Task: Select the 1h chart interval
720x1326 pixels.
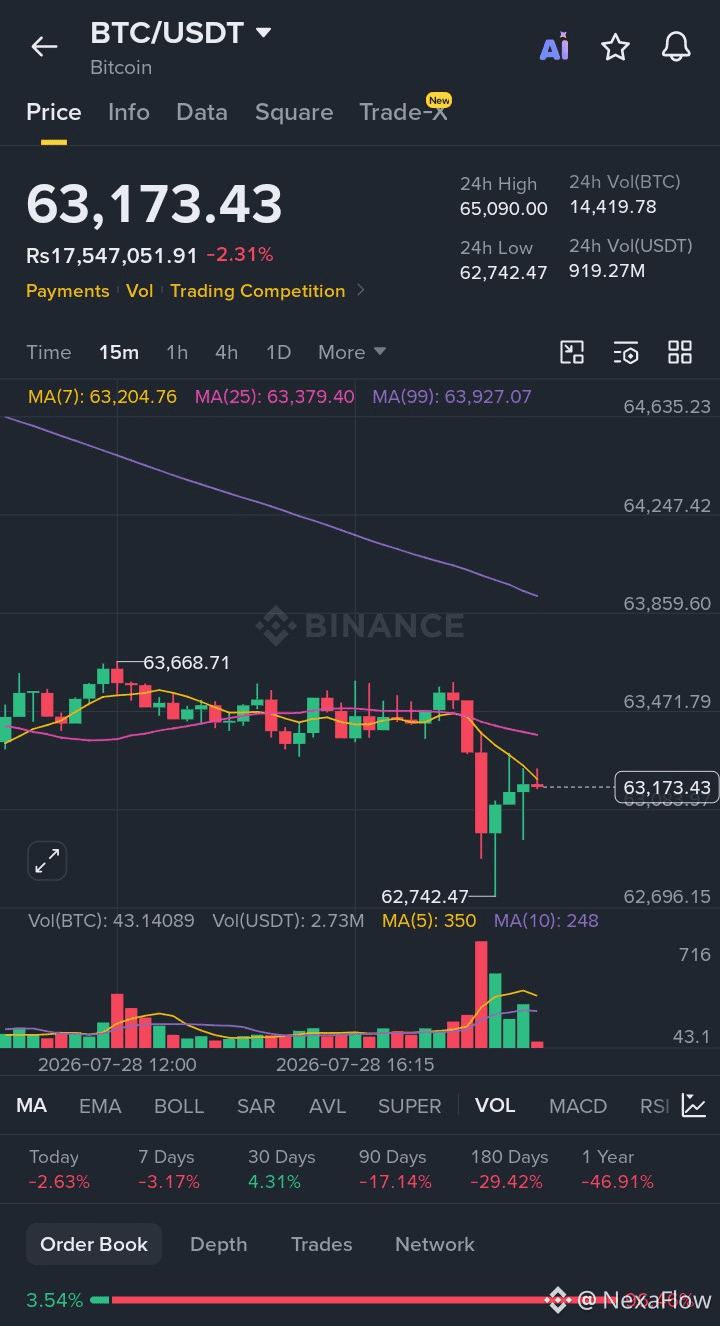Action: coord(177,352)
